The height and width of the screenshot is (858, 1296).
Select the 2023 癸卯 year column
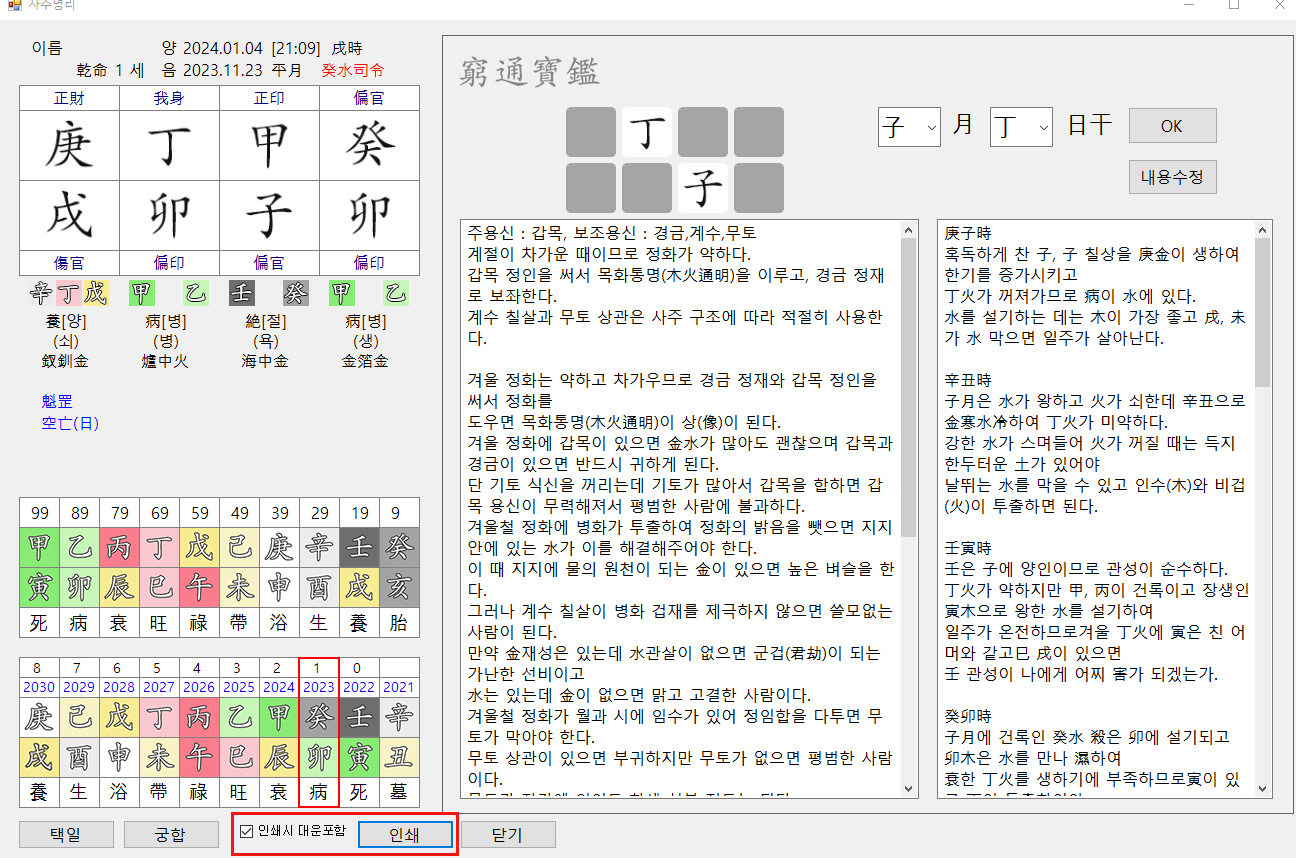319,733
